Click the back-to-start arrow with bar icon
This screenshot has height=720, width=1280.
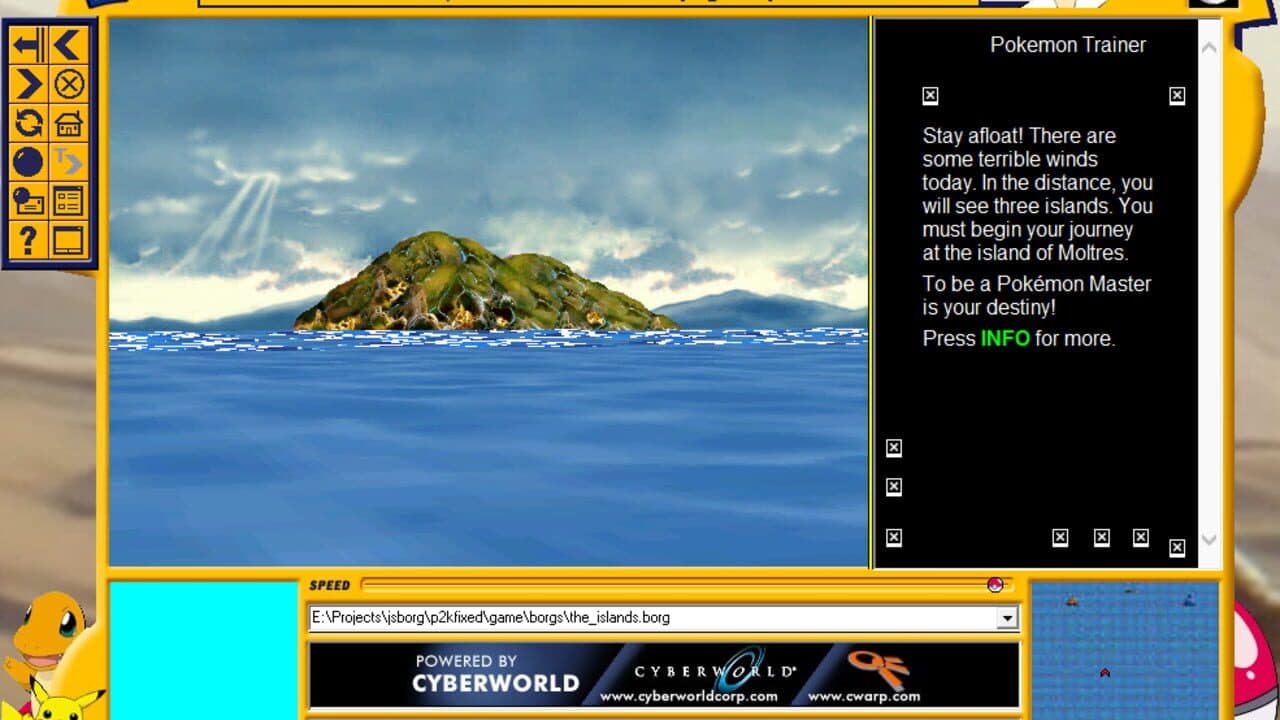click(28, 46)
